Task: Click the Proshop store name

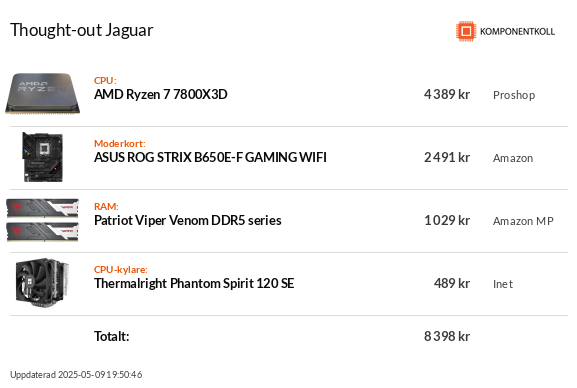Action: pyautogui.click(x=514, y=95)
